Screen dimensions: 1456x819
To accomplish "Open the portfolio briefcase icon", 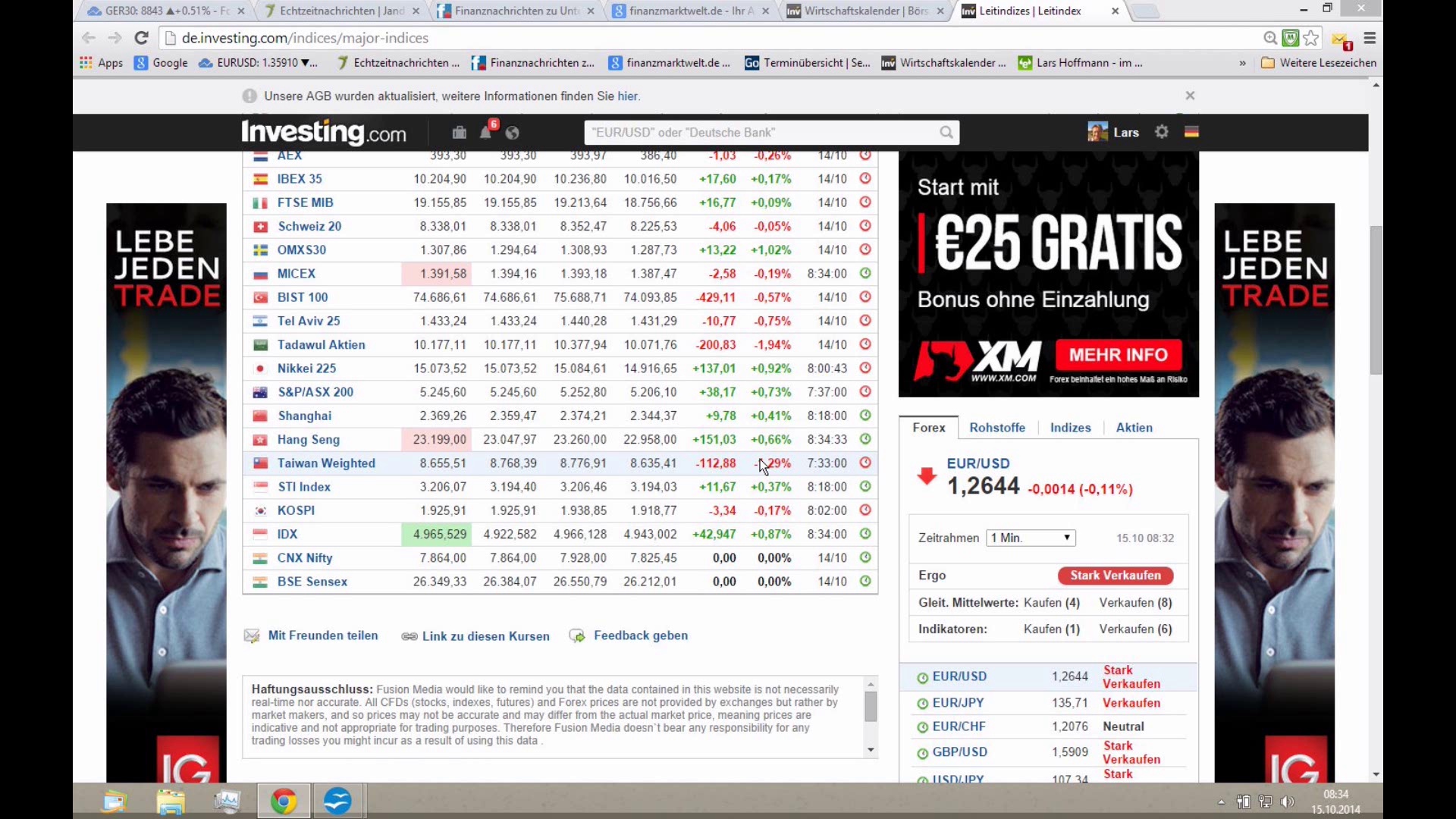I will coord(459,133).
